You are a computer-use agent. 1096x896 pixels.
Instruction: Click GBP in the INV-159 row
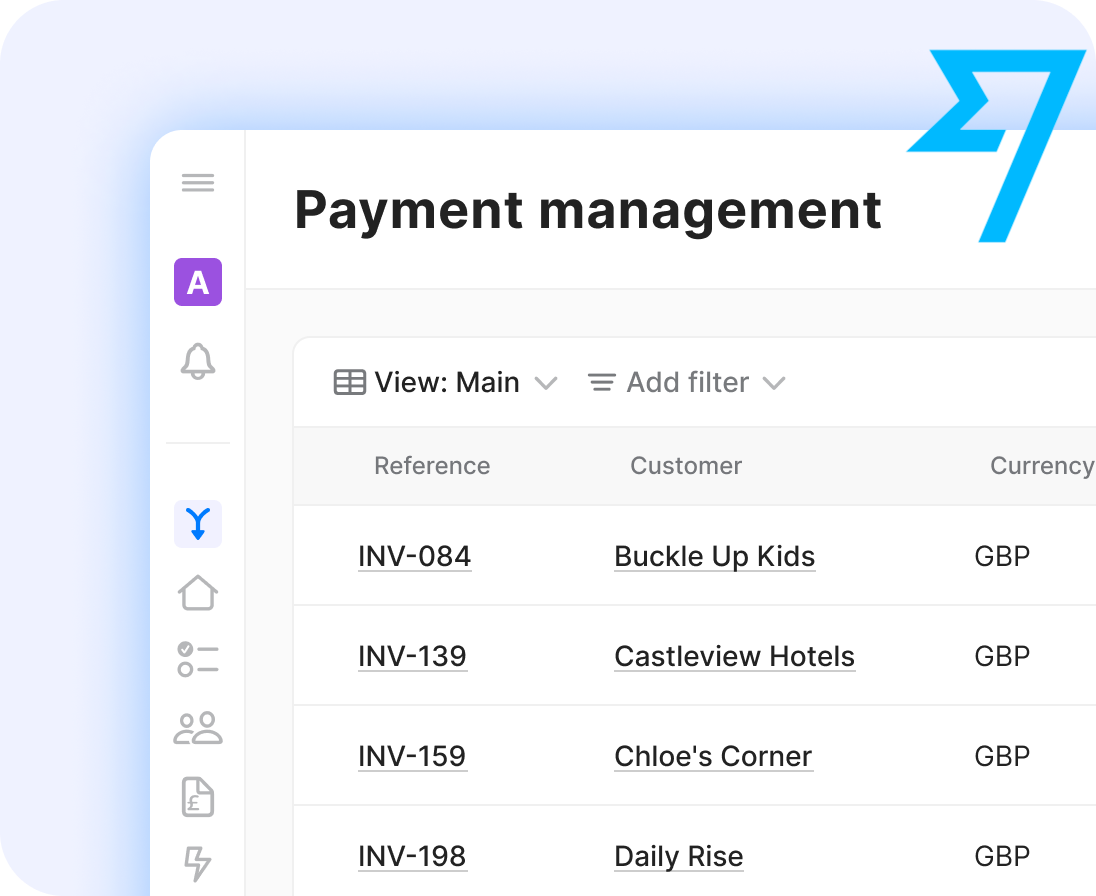tap(1002, 756)
